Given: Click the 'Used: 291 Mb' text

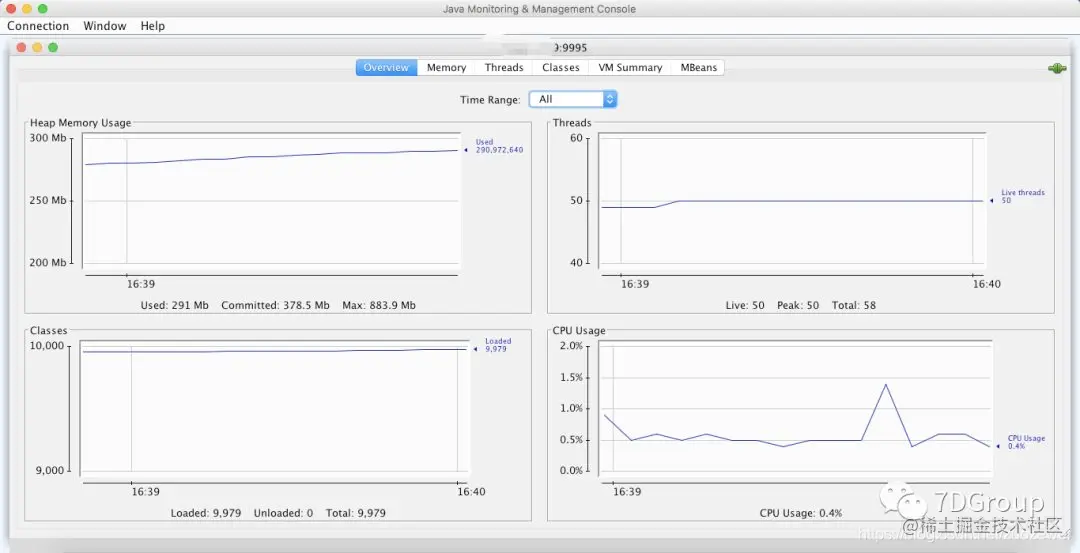Looking at the screenshot, I should 174,305.
